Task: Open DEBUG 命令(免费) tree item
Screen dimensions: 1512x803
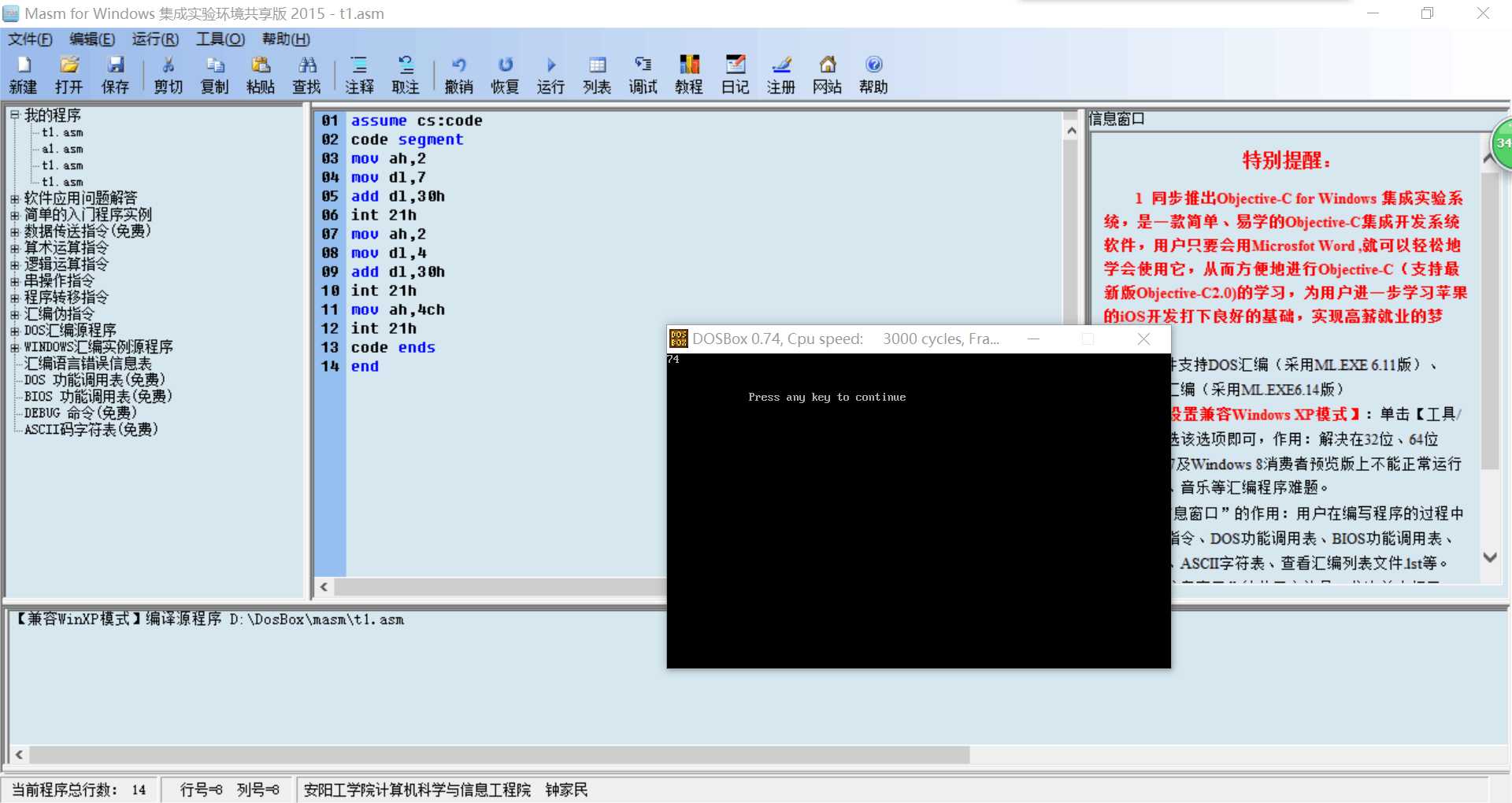Action: coord(80,413)
